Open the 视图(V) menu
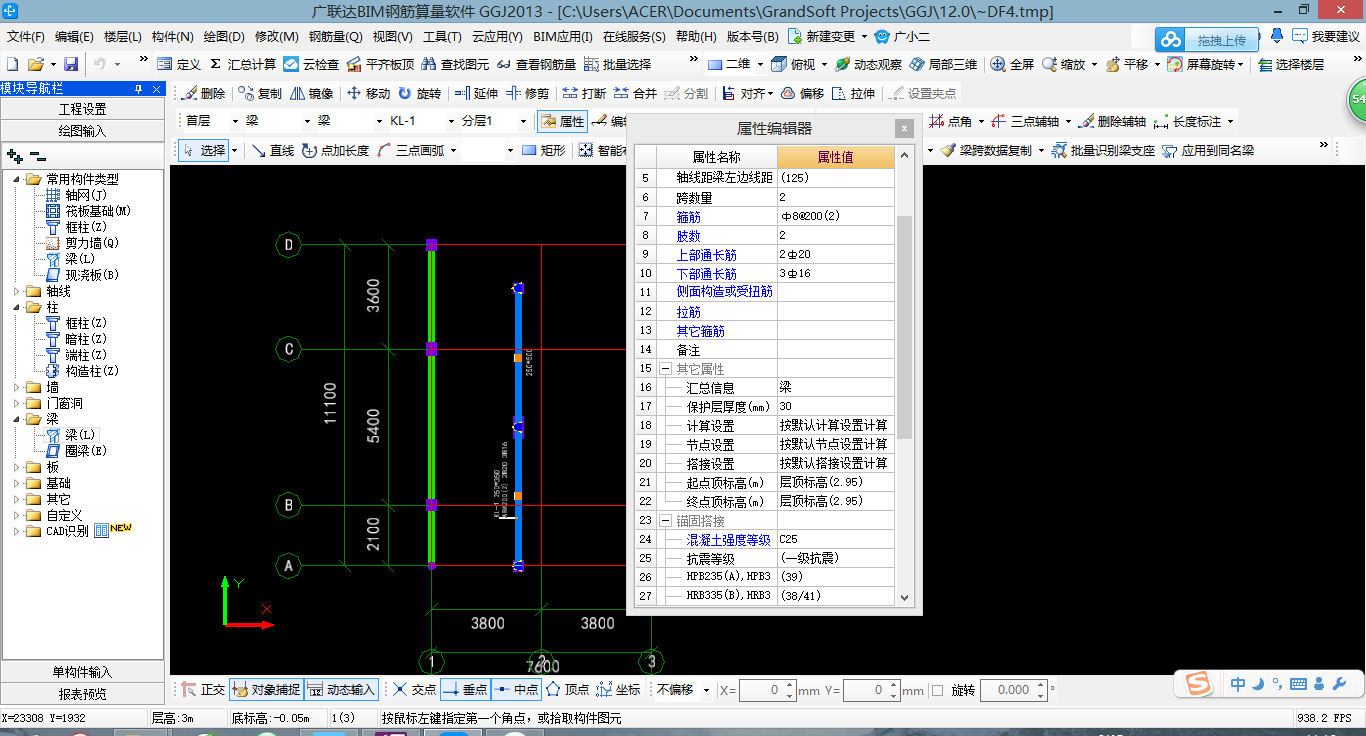Viewport: 1366px width, 736px height. point(392,36)
